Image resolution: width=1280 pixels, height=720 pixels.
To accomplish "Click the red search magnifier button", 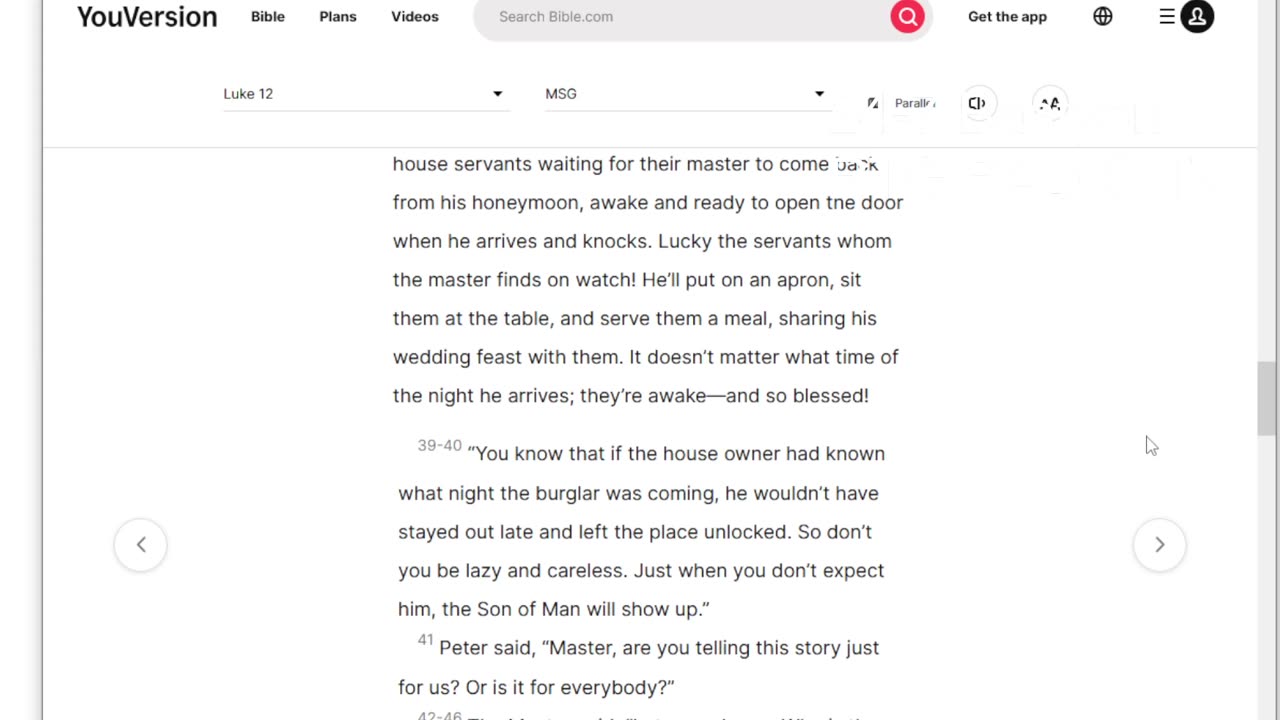I will click(907, 17).
